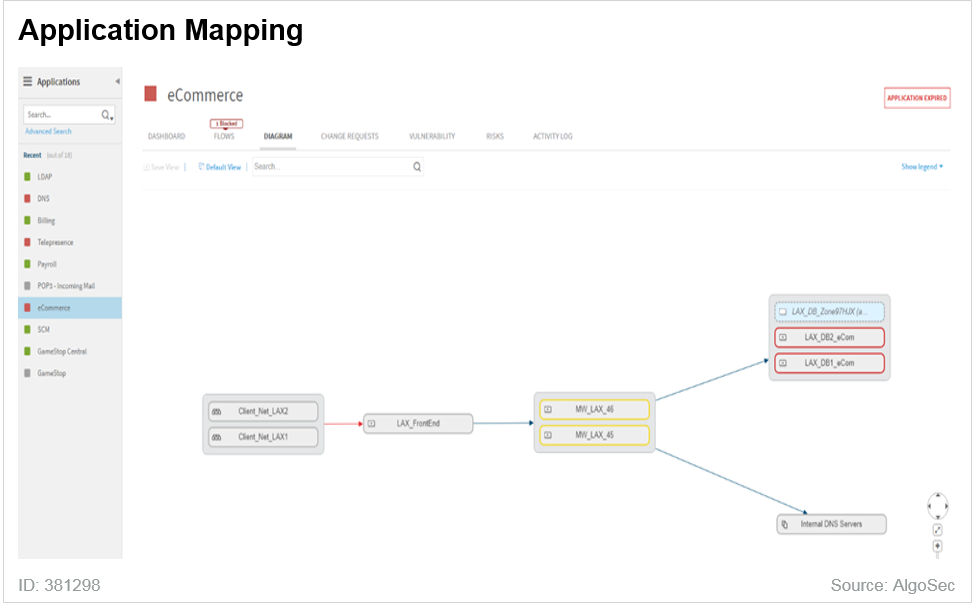Image resolution: width=972 pixels, height=605 pixels.
Task: Open the Risks tab
Action: click(495, 136)
